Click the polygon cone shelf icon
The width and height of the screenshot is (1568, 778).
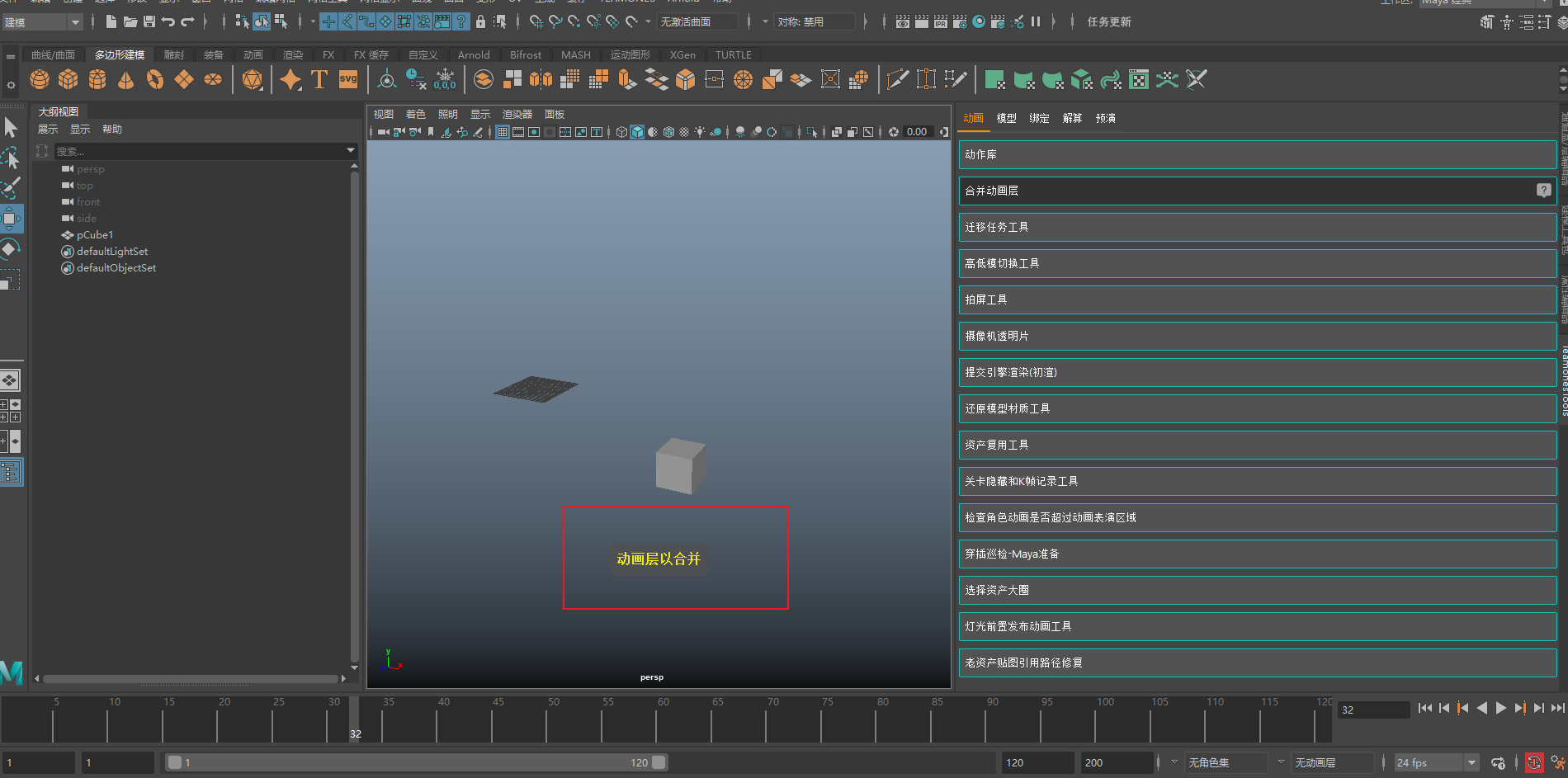(x=126, y=79)
